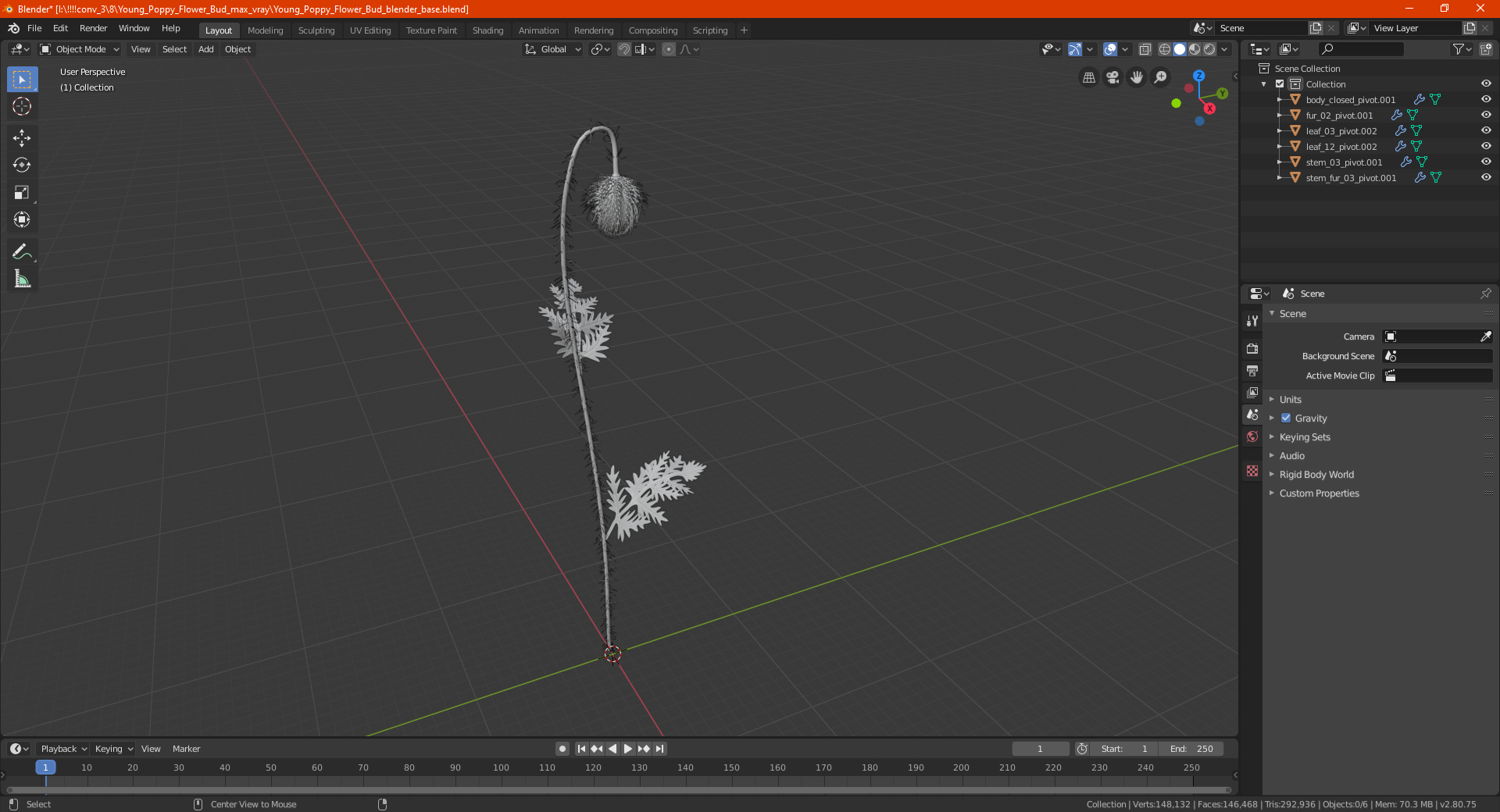
Task: Activate the 3D Cursor tool
Action: click(22, 106)
